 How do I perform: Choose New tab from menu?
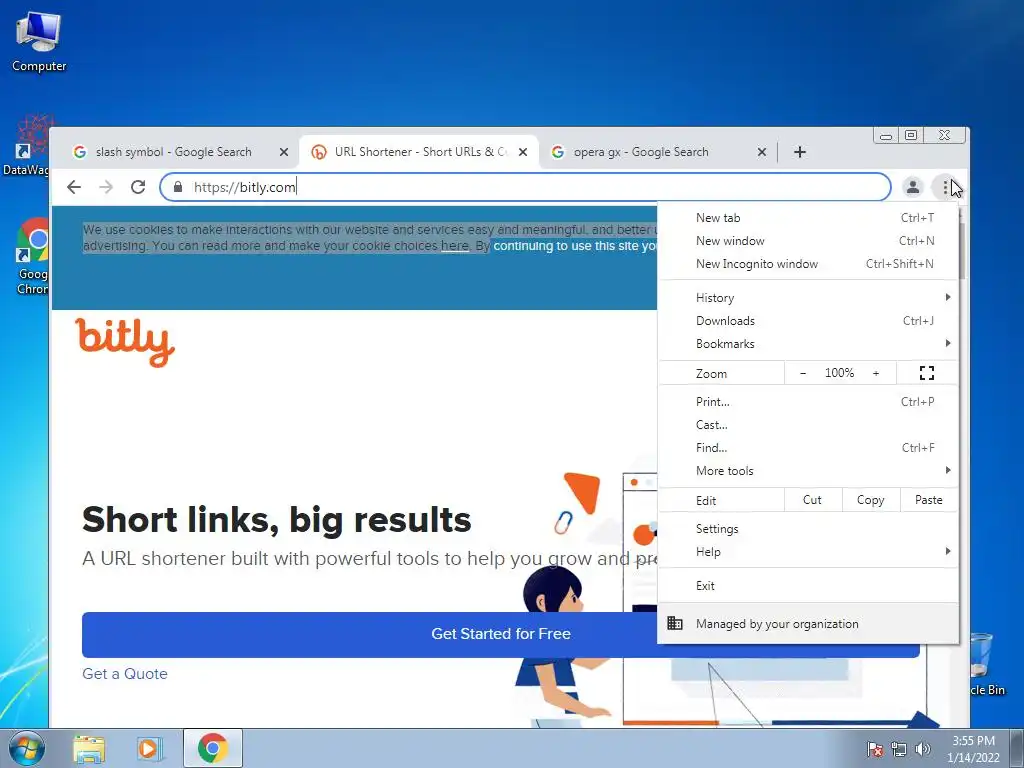pos(808,217)
